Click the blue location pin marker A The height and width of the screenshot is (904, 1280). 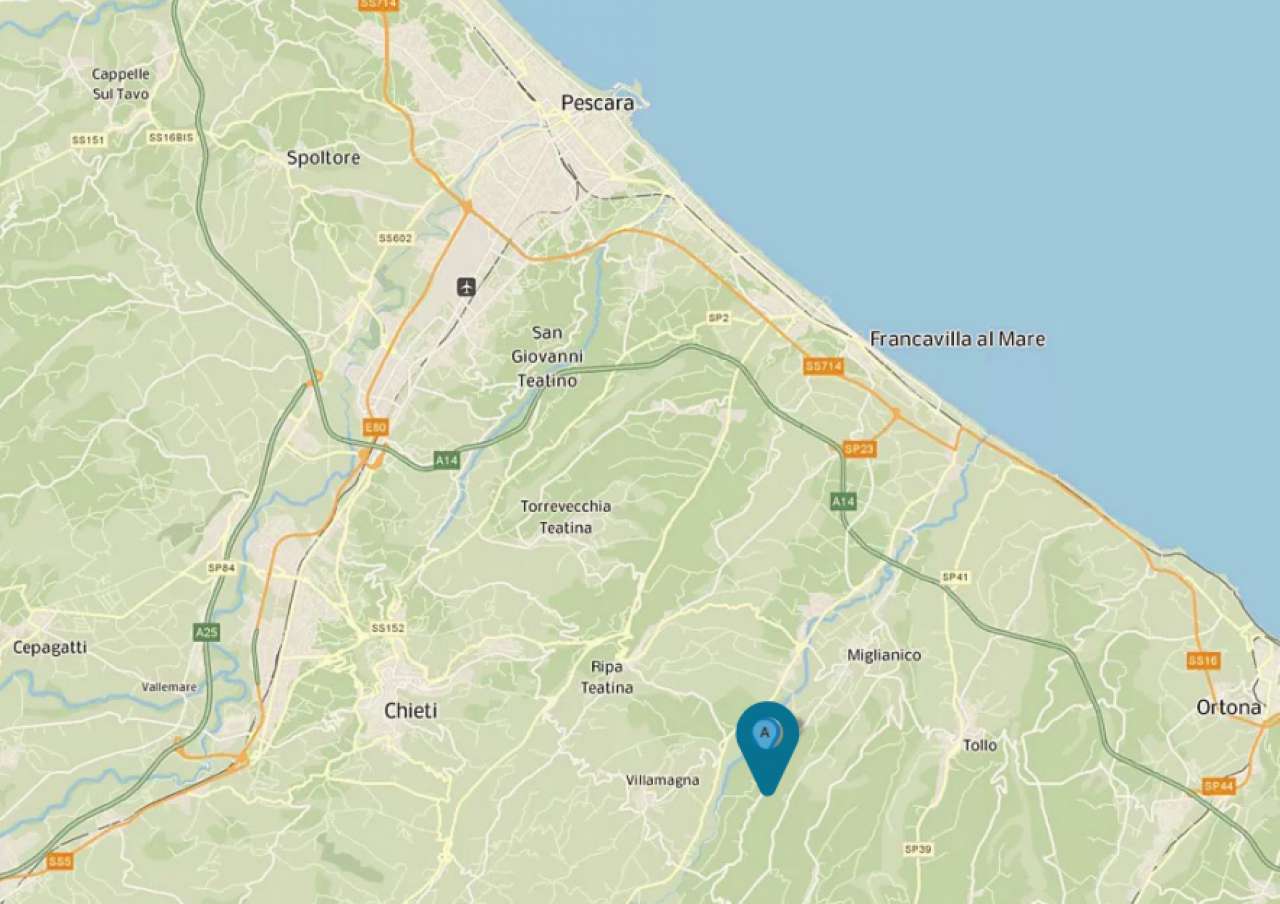pos(767,746)
